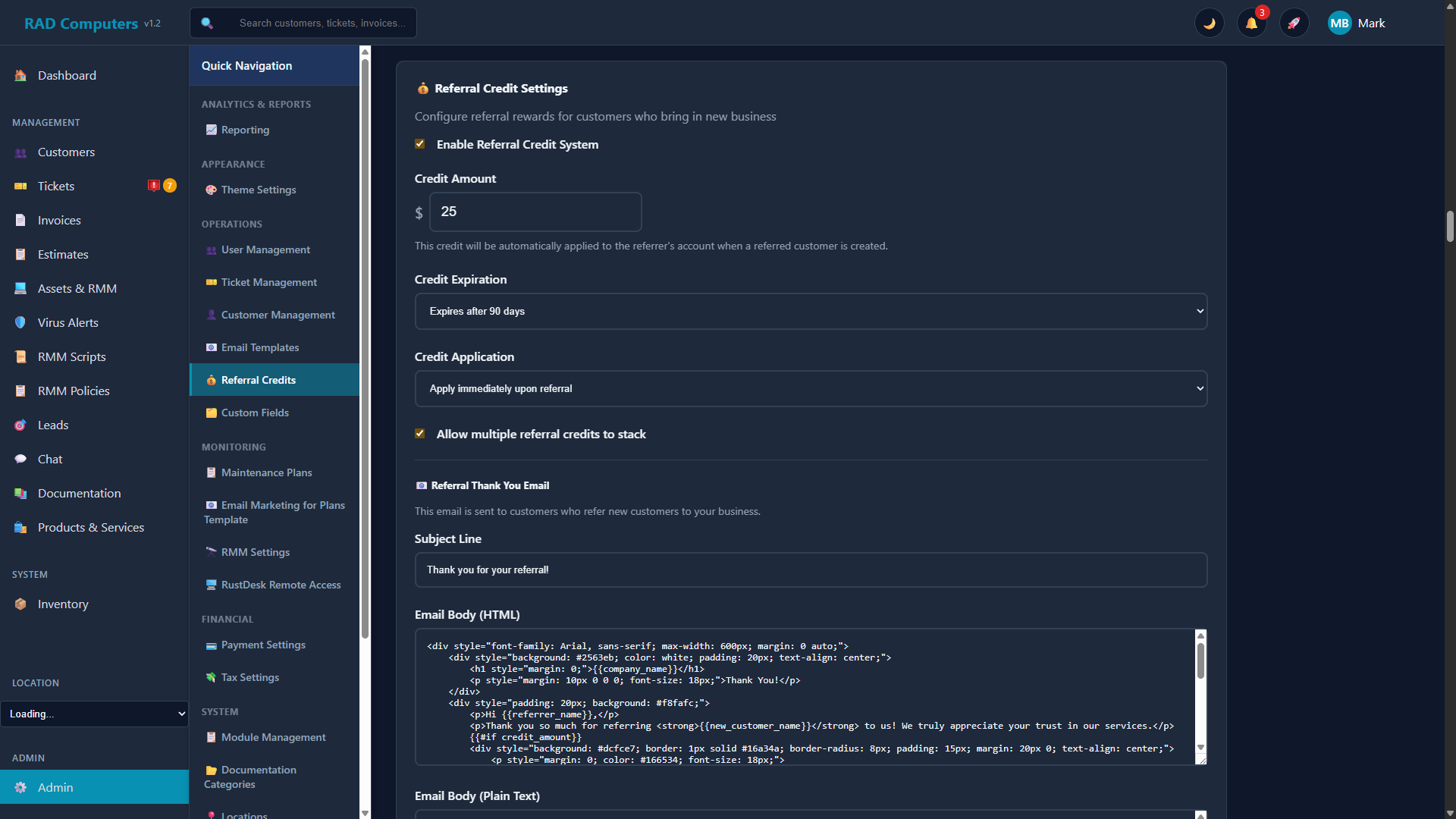Disable Allow multiple referral credits to stack
The height and width of the screenshot is (819, 1456).
[x=420, y=433]
